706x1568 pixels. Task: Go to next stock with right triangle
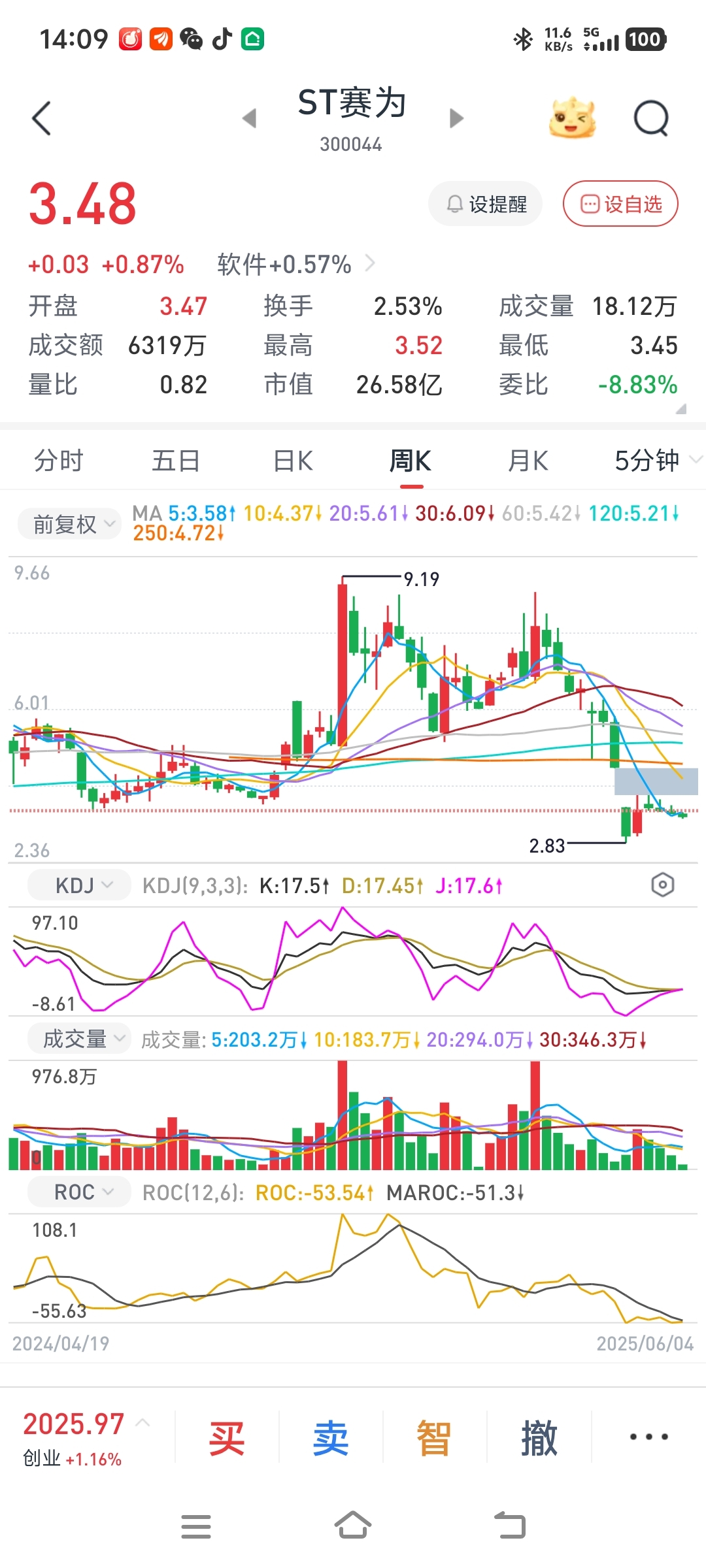pos(456,118)
